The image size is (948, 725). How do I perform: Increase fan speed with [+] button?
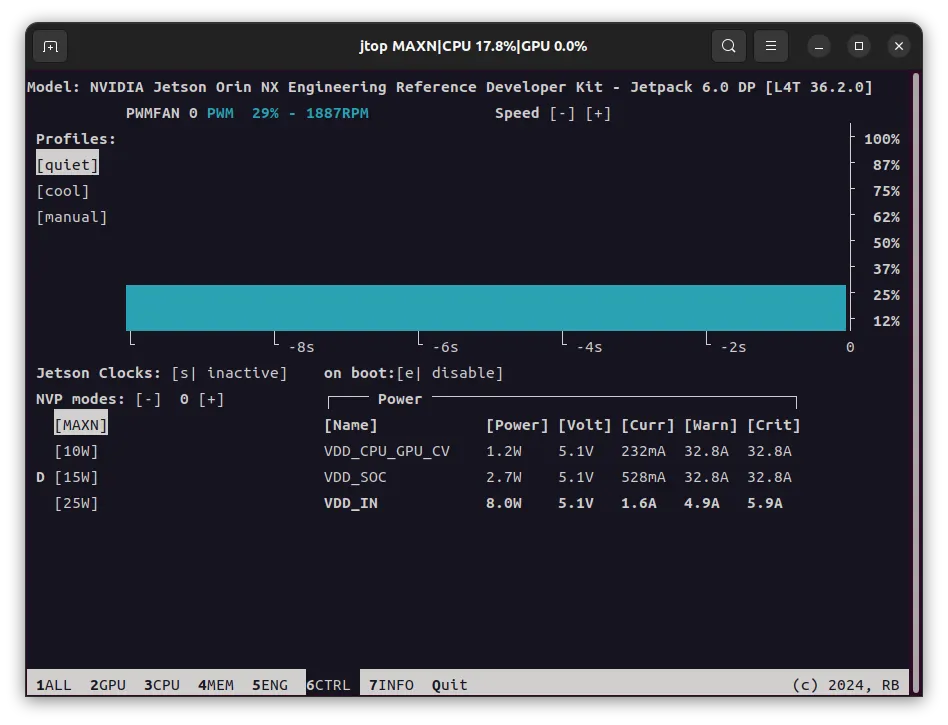click(x=598, y=113)
